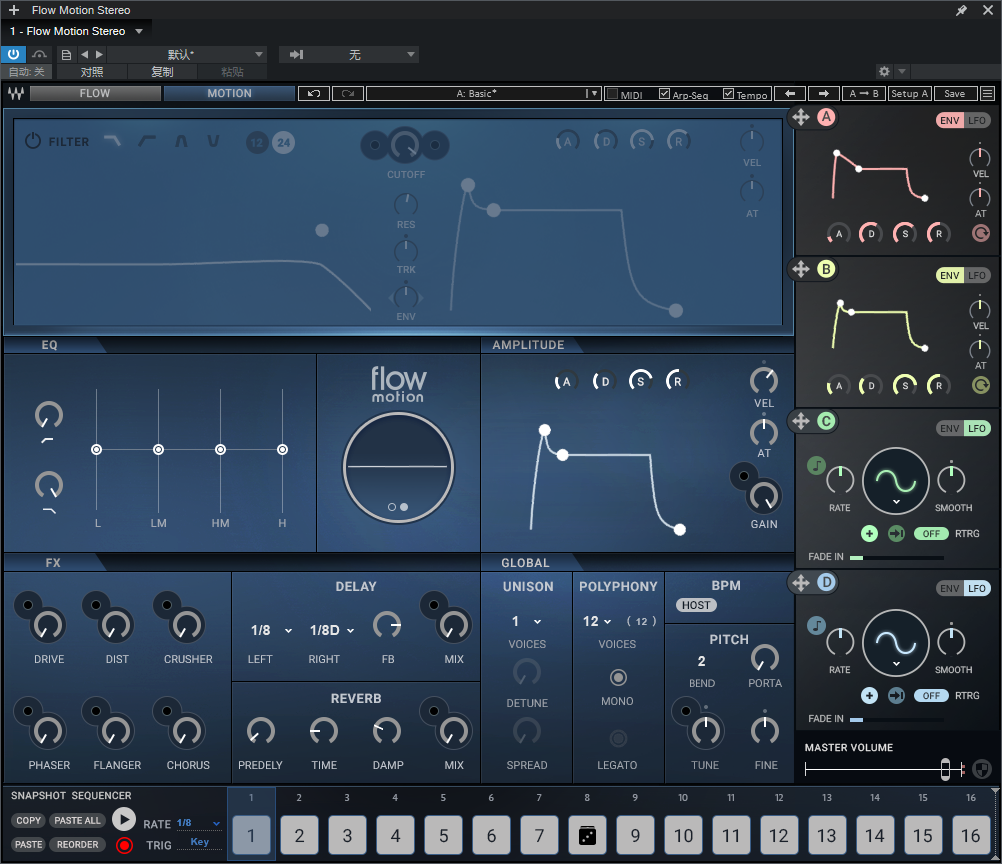Switch to the MOTION tab
This screenshot has width=1002, height=864.
tap(229, 93)
